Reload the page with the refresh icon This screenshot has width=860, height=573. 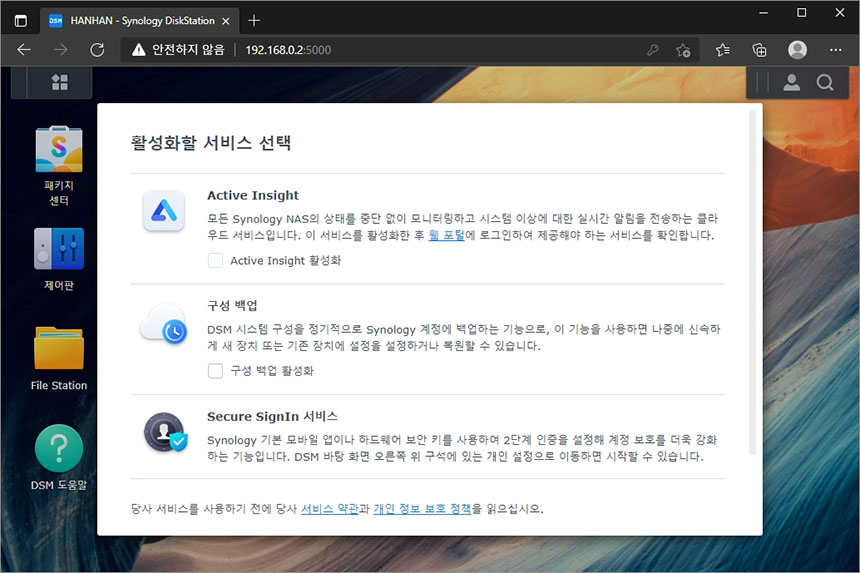point(97,50)
